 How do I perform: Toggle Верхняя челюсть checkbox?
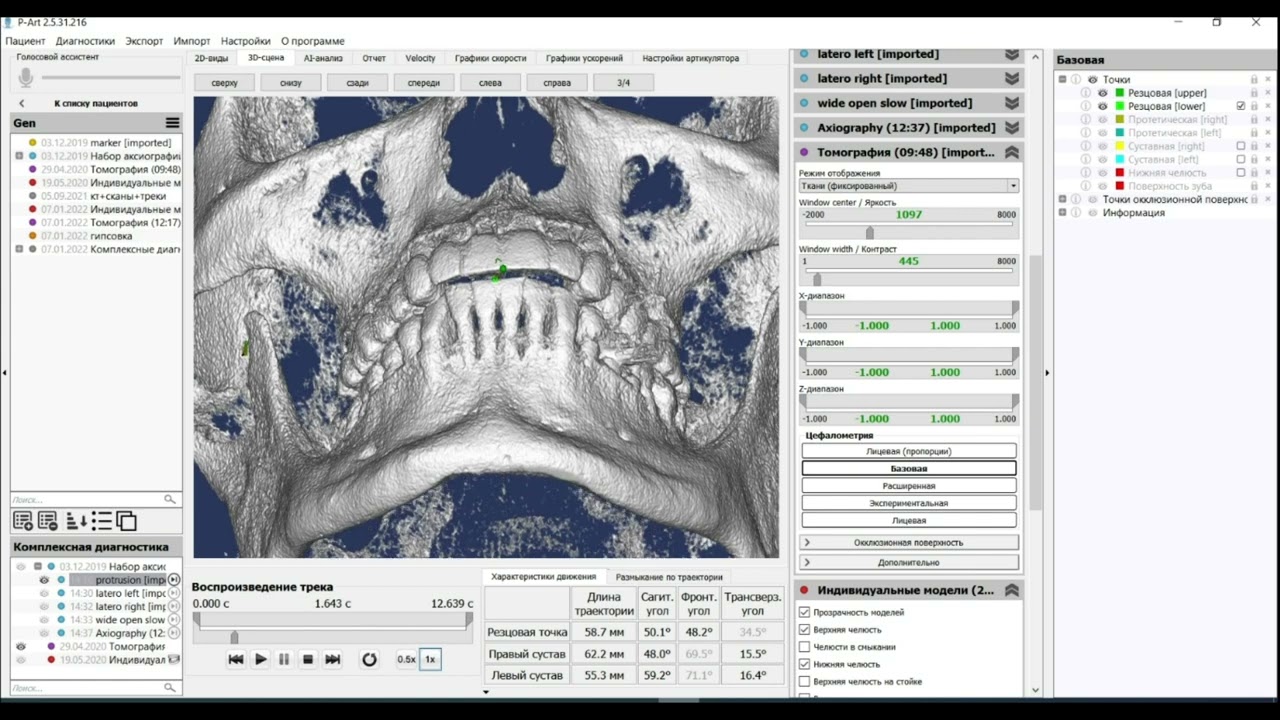pyautogui.click(x=804, y=630)
